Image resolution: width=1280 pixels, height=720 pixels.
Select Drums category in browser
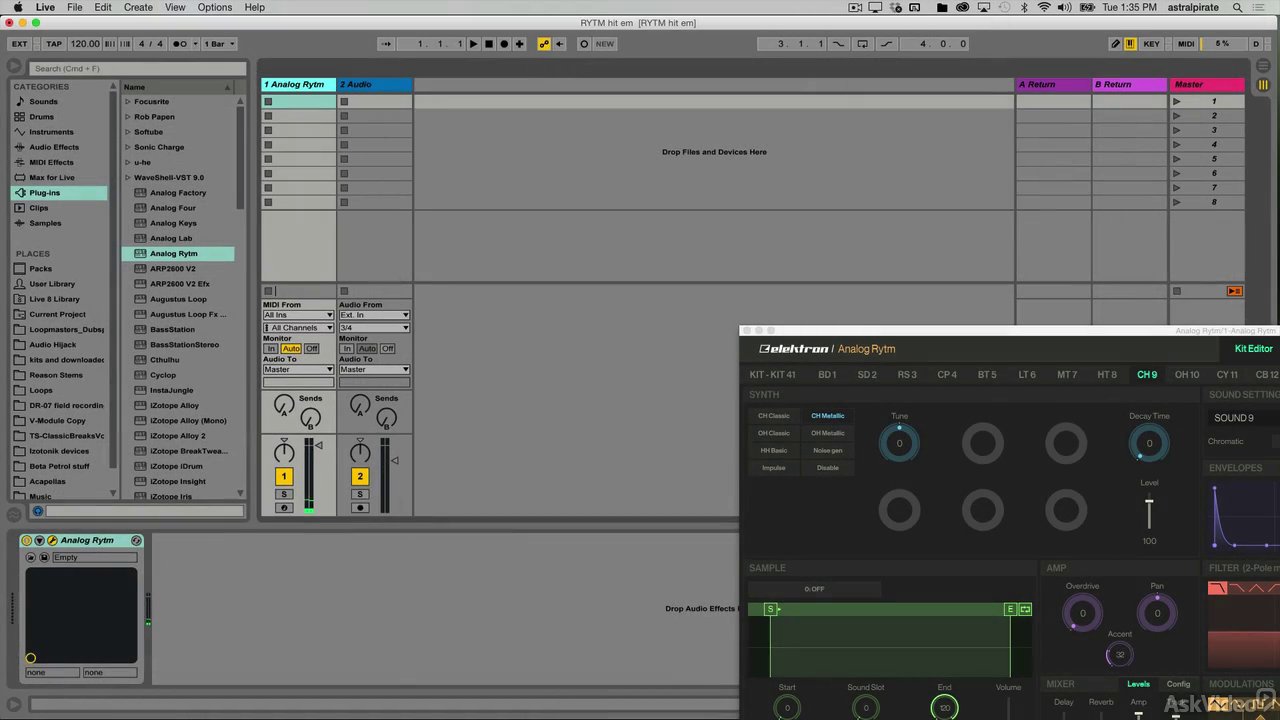pos(41,117)
